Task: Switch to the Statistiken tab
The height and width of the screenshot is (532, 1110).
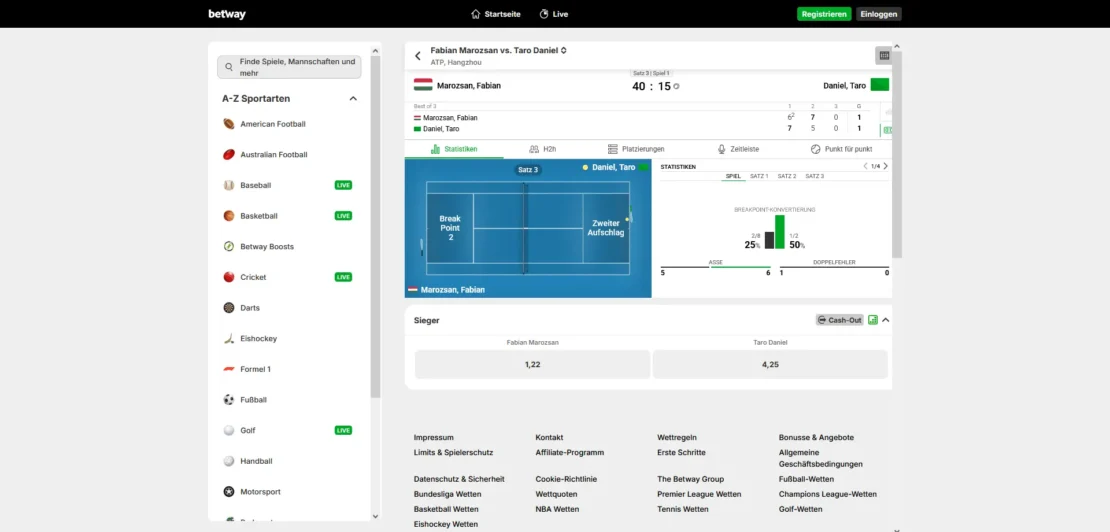Action: pyautogui.click(x=454, y=149)
